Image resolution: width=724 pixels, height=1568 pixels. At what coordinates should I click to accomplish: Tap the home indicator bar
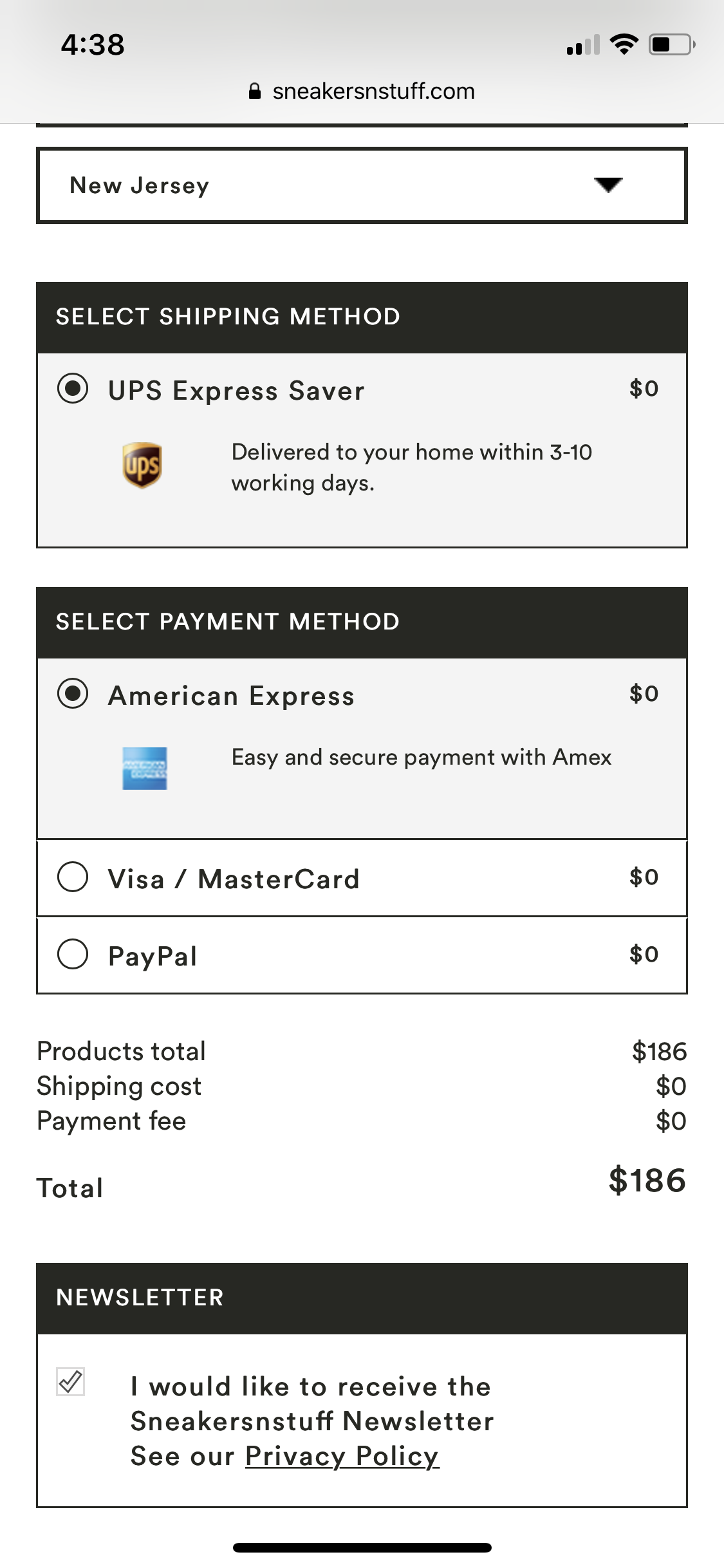[x=362, y=1547]
